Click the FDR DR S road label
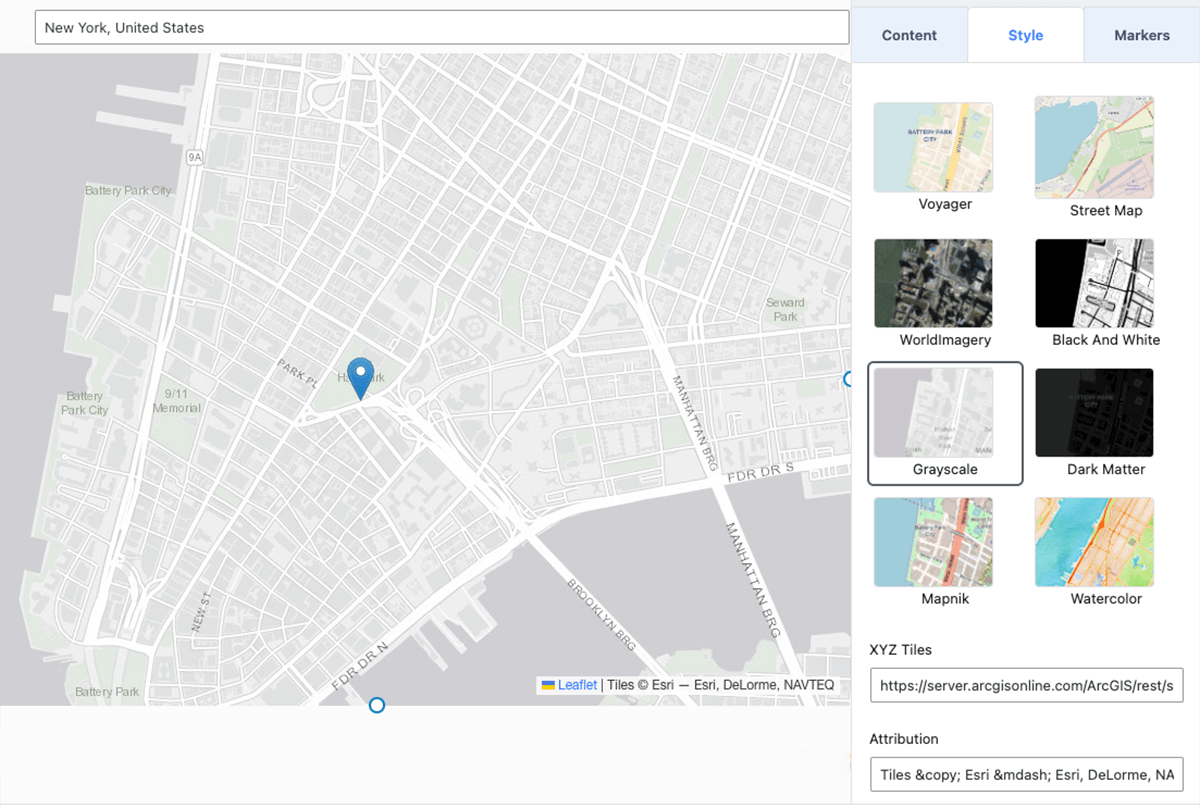The width and height of the screenshot is (1200, 808). point(759,472)
